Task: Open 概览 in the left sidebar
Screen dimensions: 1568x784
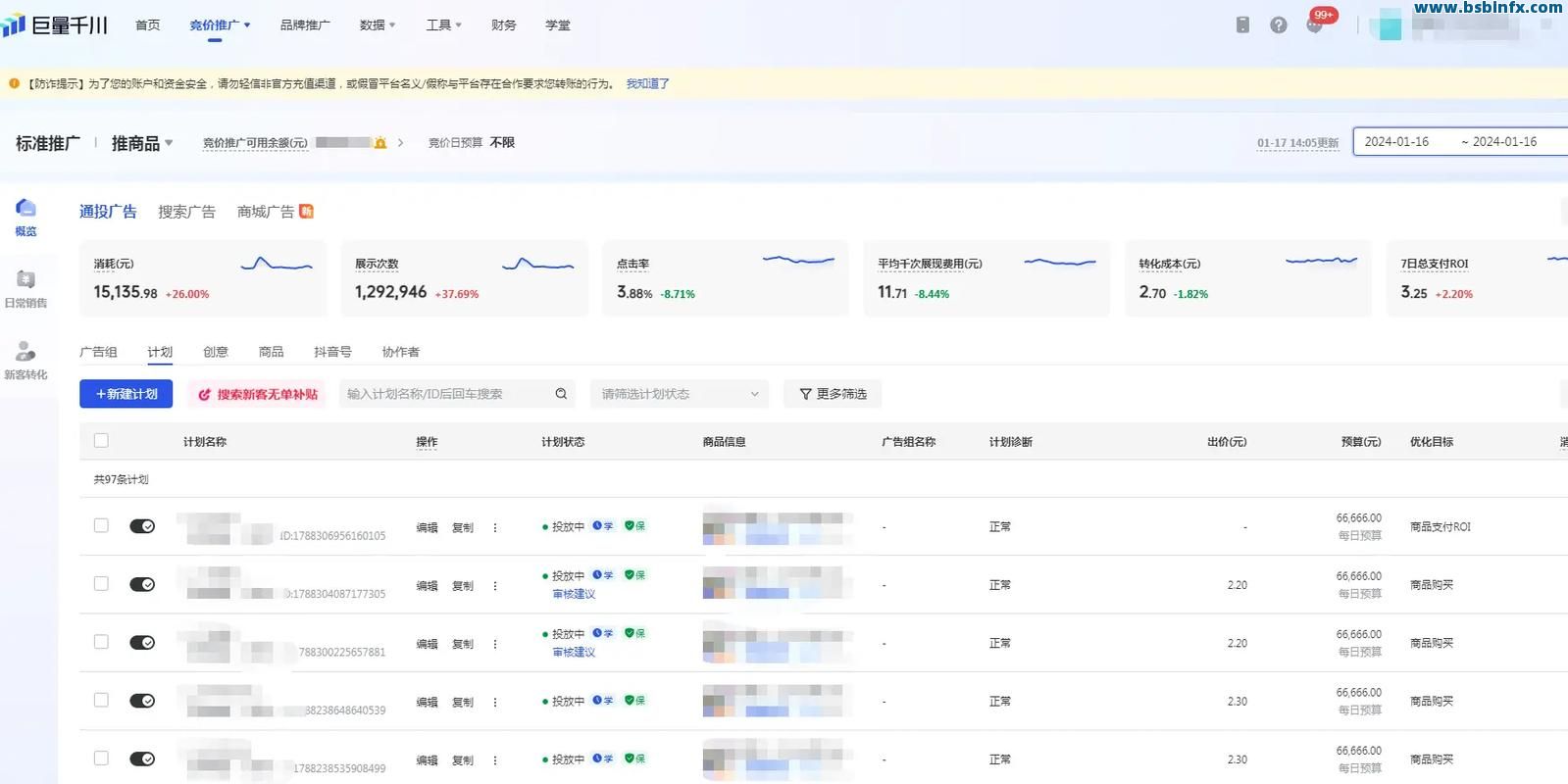Action: tap(26, 218)
